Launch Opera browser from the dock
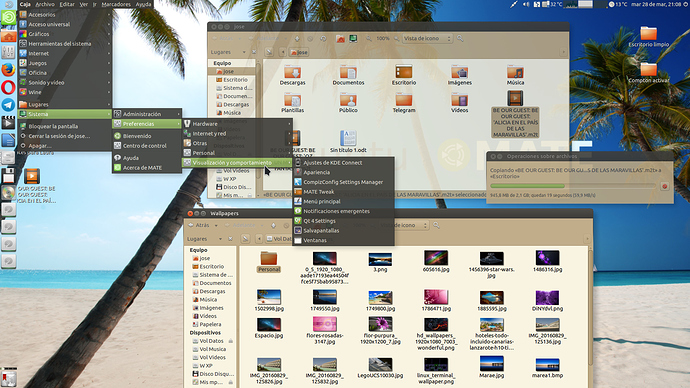Screen dimensions: 690x388 coord(8,87)
